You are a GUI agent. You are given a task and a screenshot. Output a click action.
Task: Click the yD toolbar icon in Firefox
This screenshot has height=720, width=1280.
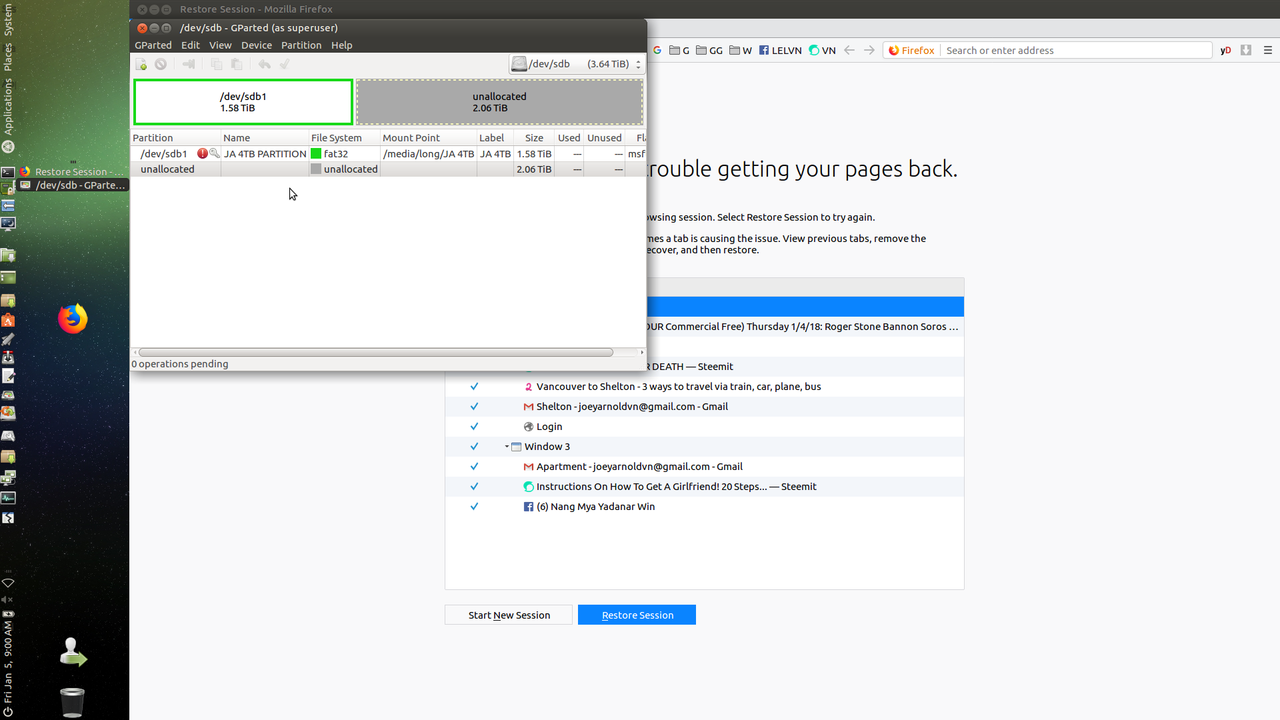(x=1225, y=50)
